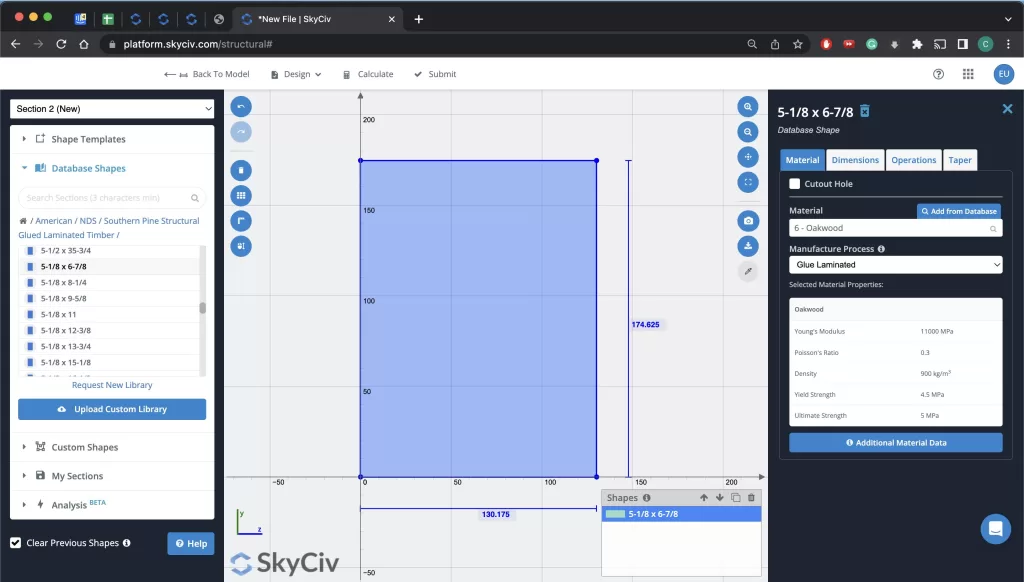Delete the 5-1/8 x 6-7/8 shape via header trash icon
Image resolution: width=1024 pixels, height=582 pixels.
[x=865, y=111]
